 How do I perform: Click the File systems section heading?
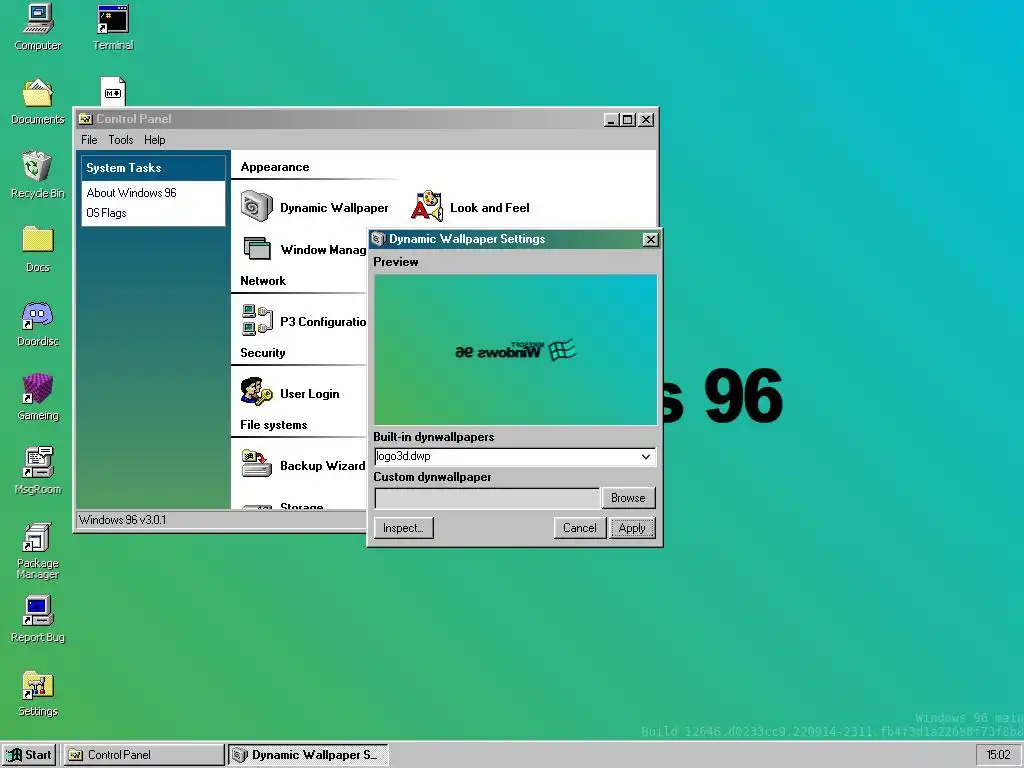pyautogui.click(x=274, y=424)
